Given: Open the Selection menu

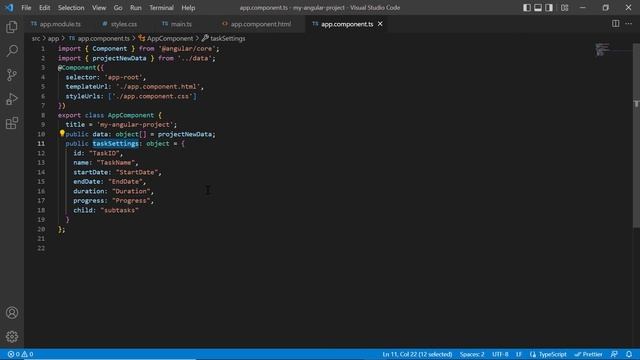Looking at the screenshot, I should coord(71,8).
